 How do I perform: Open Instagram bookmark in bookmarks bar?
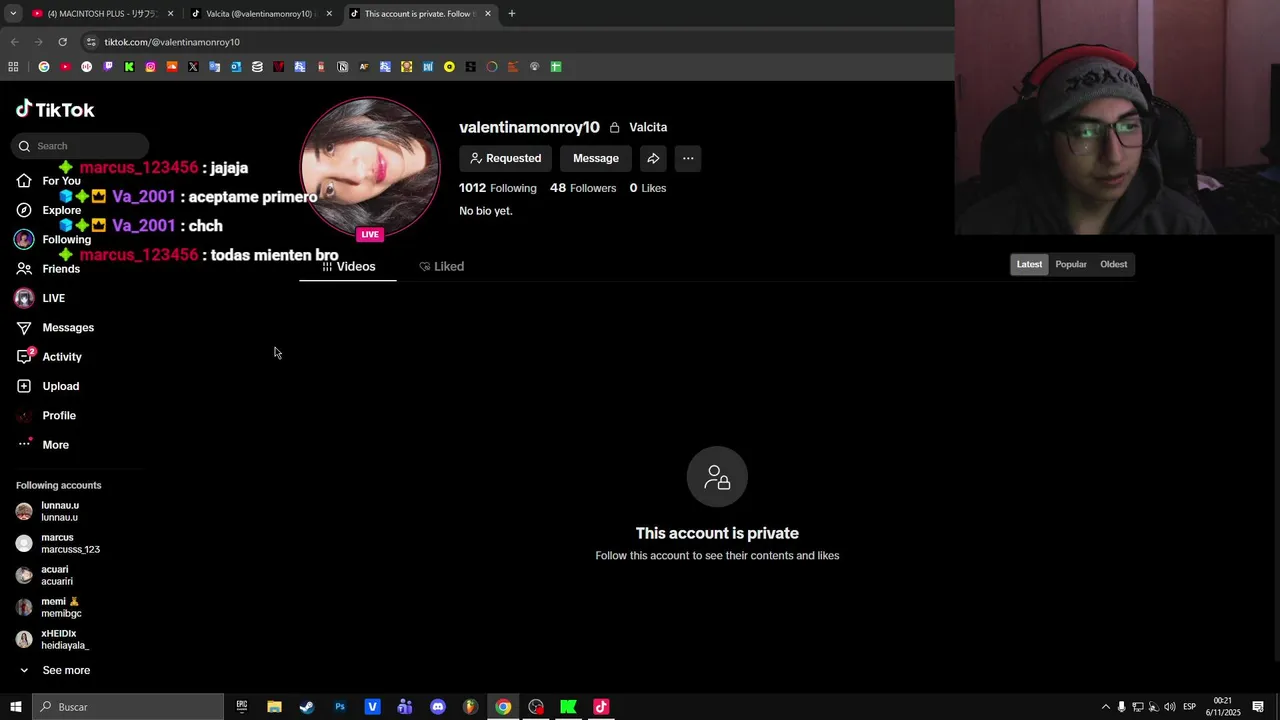click(x=151, y=67)
